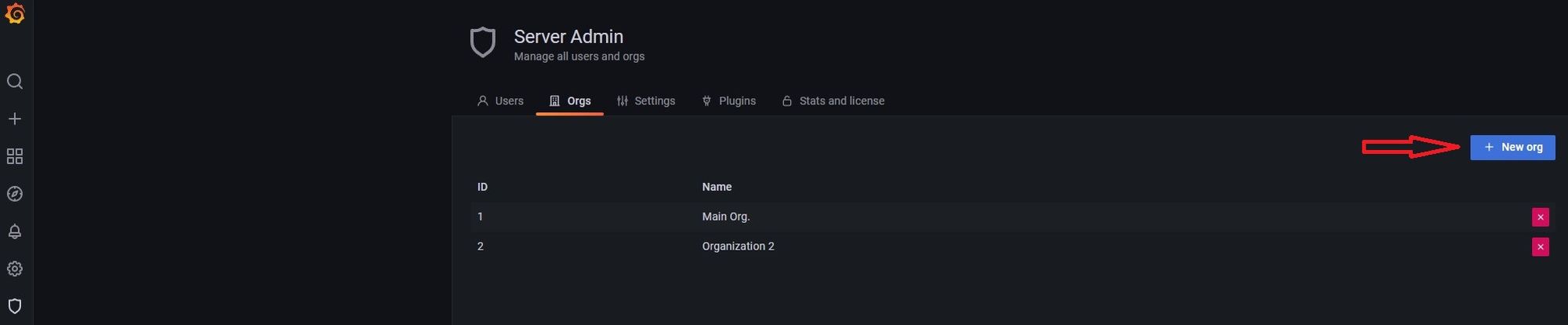Click ID 1 in the orgs table
The image size is (1568, 325).
pos(480,217)
